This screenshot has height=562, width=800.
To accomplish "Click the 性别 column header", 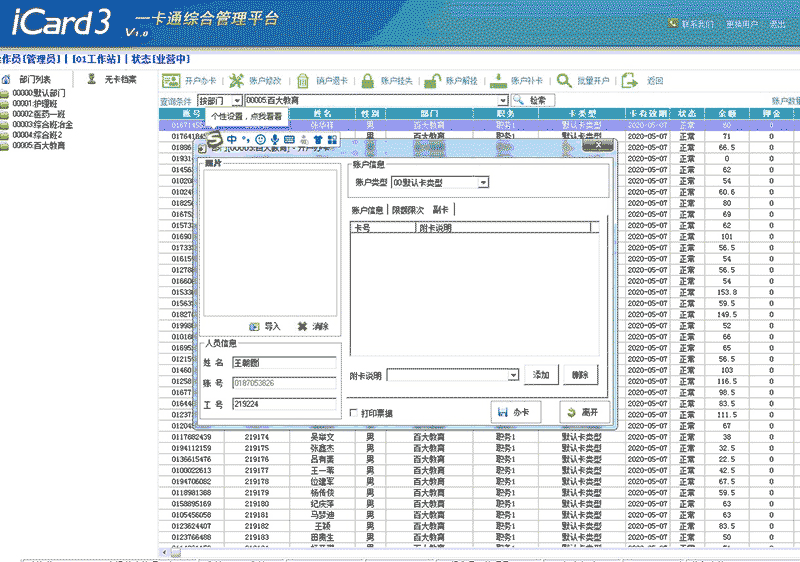I will point(370,113).
